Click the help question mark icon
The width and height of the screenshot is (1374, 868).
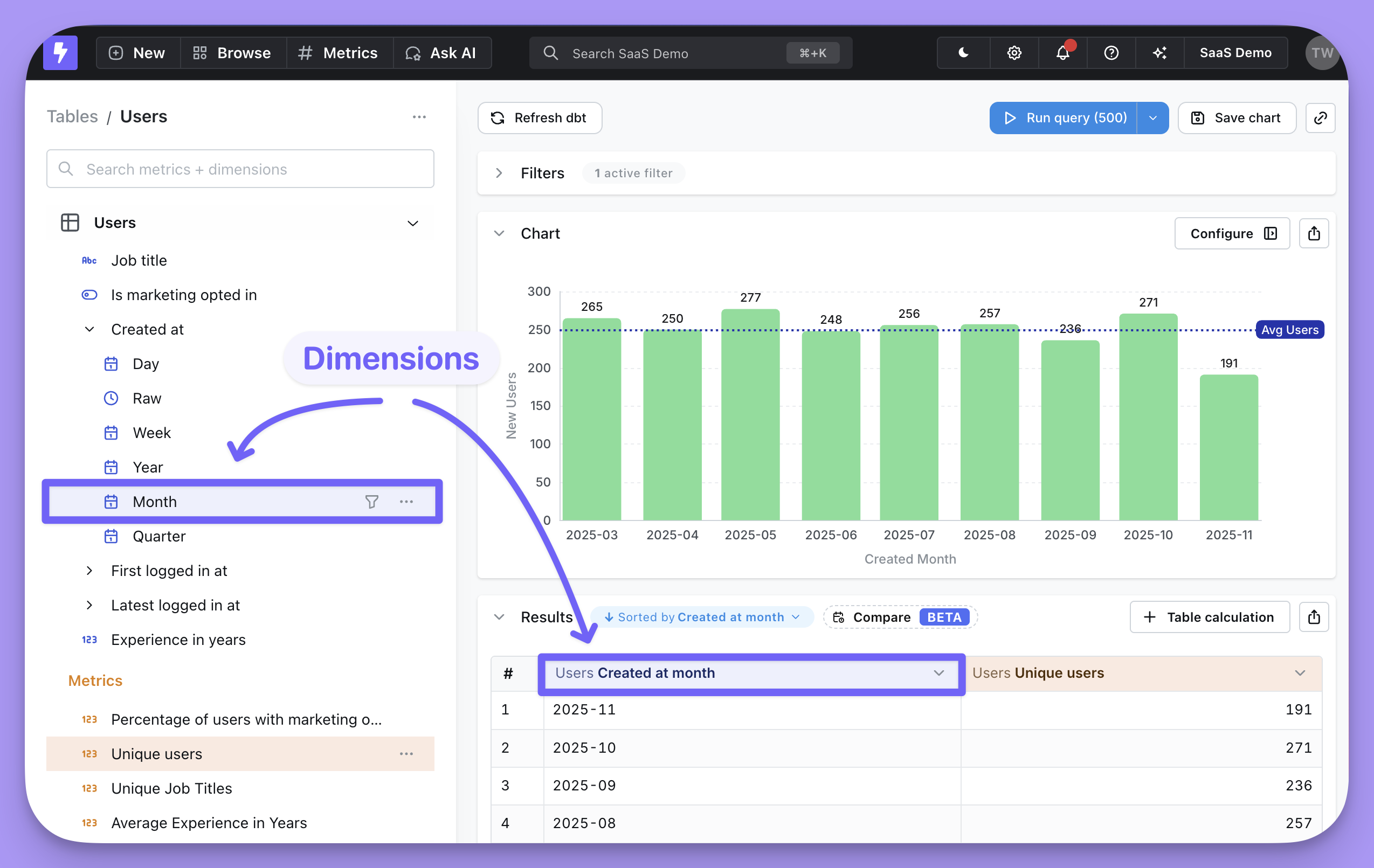tap(1111, 53)
